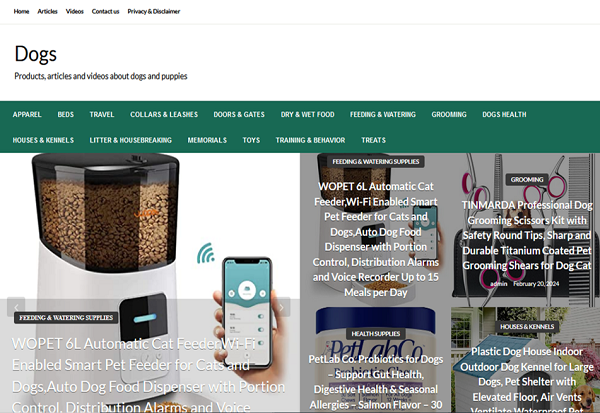Open TINMARDA grooming scissors article
This screenshot has width=600, height=413.
(x=527, y=235)
